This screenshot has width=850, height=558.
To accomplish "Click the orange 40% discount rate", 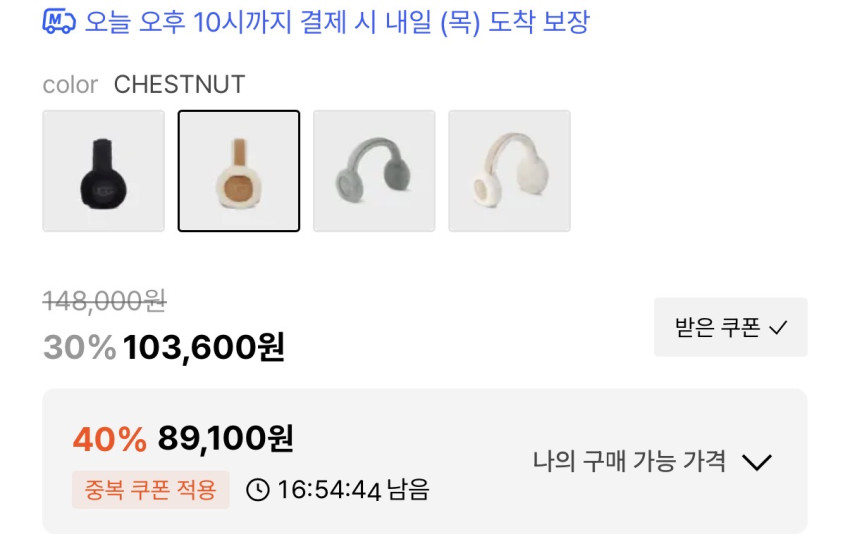I will 109,438.
